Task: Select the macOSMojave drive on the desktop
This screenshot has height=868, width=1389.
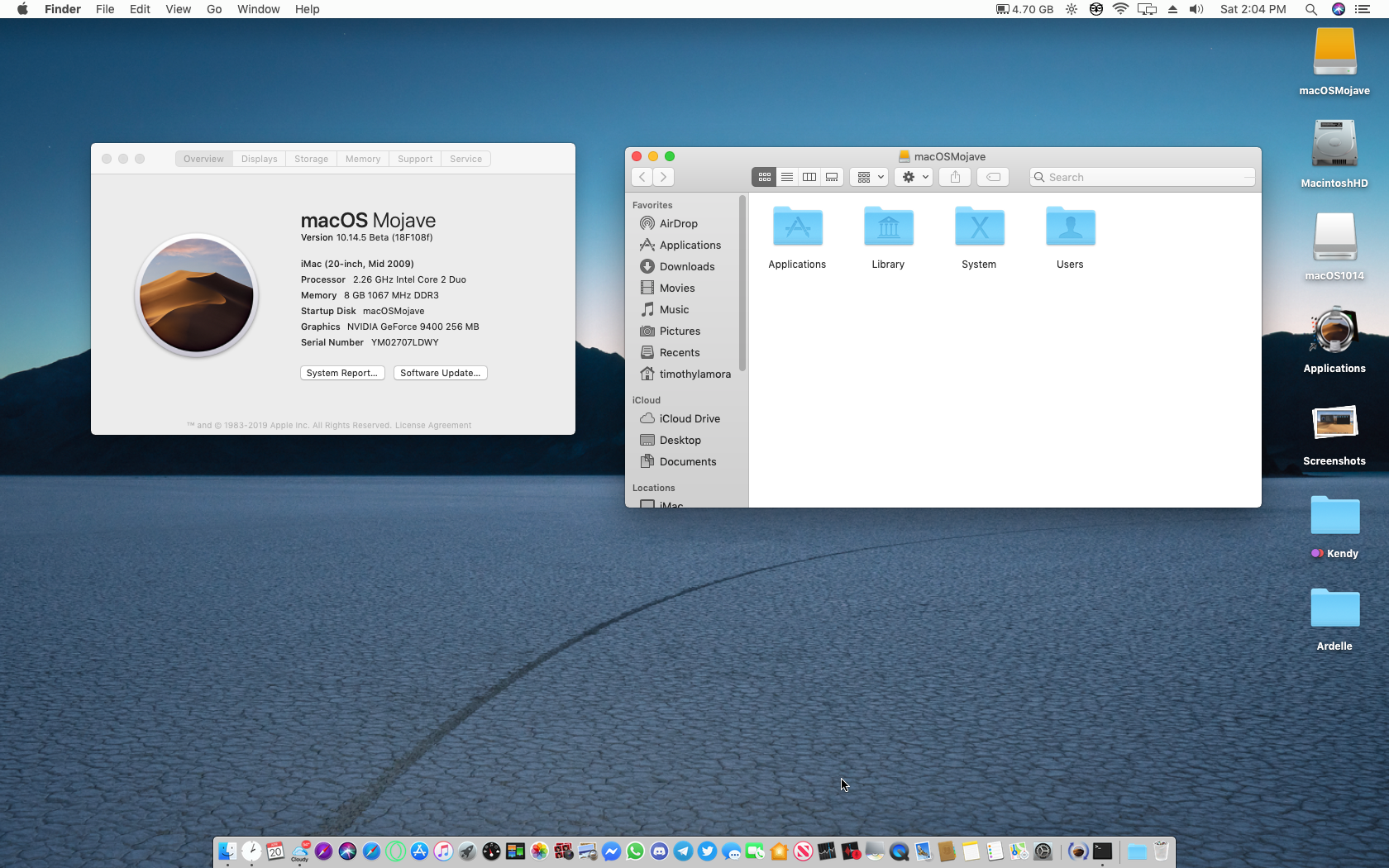Action: point(1334,62)
